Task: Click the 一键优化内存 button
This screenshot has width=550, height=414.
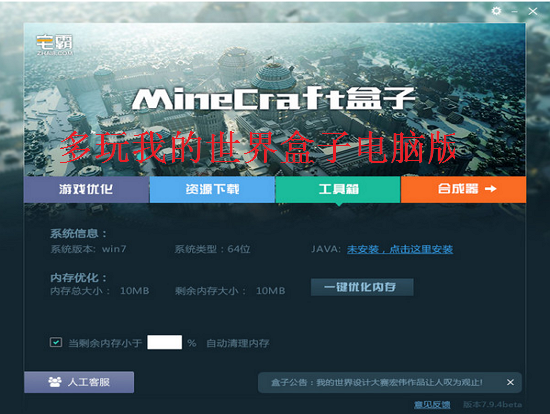Action: (x=362, y=287)
